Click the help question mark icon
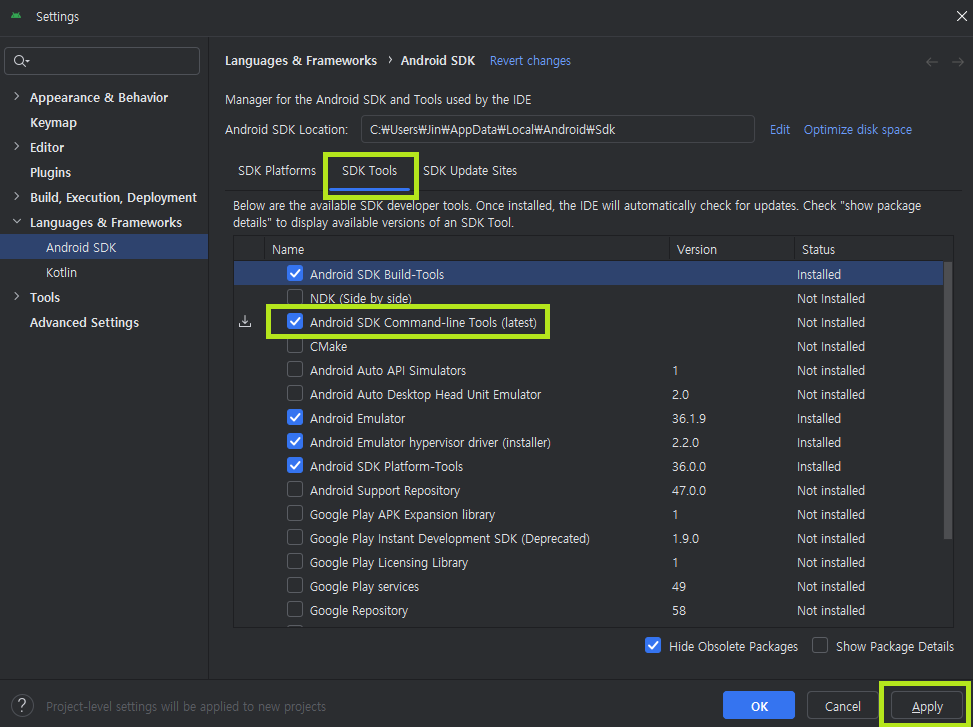Viewport: 973px width, 727px height. pos(22,706)
